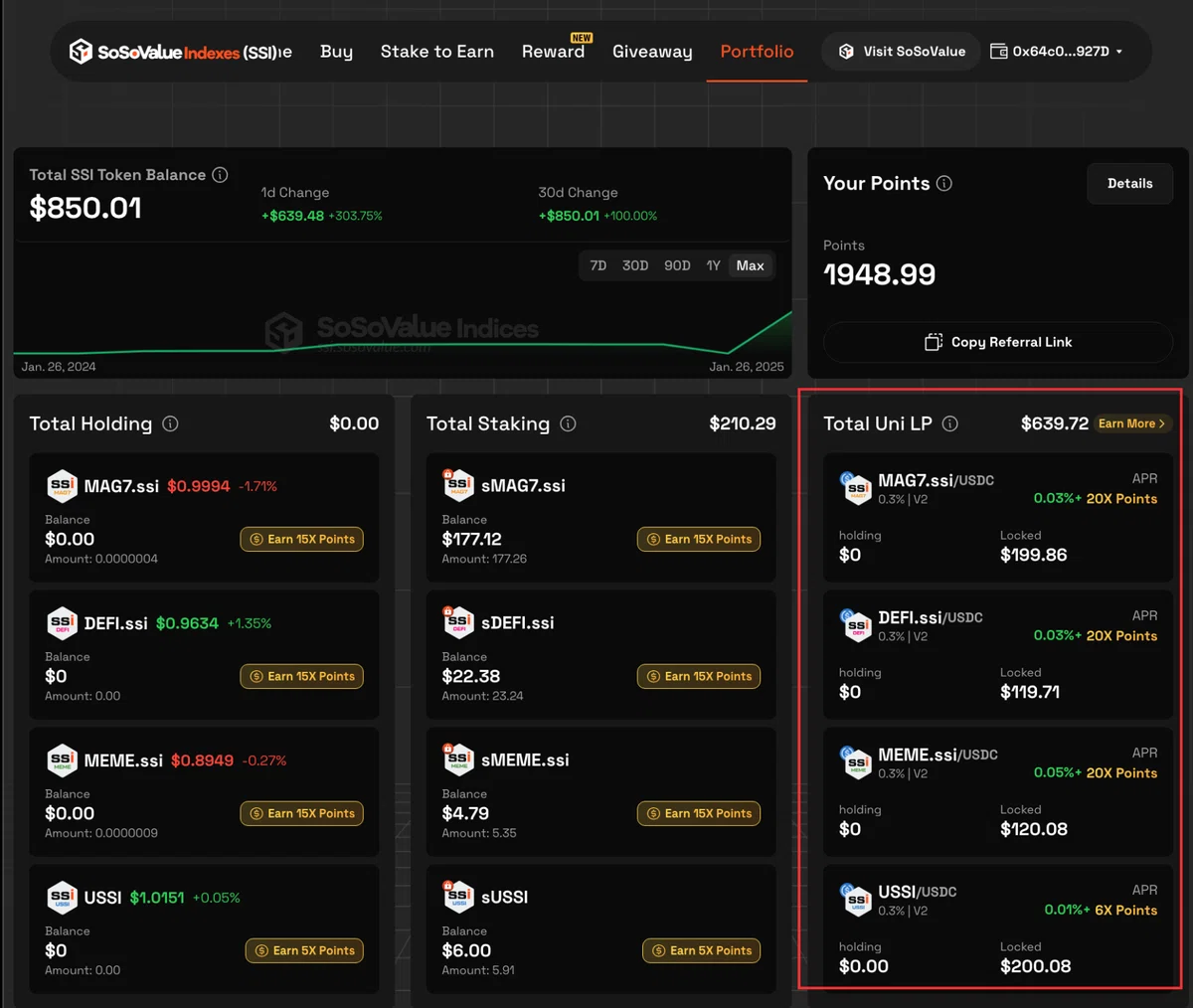Click Earn 15X Points for DEFI.ssi
This screenshot has height=1008, width=1193.
[302, 676]
